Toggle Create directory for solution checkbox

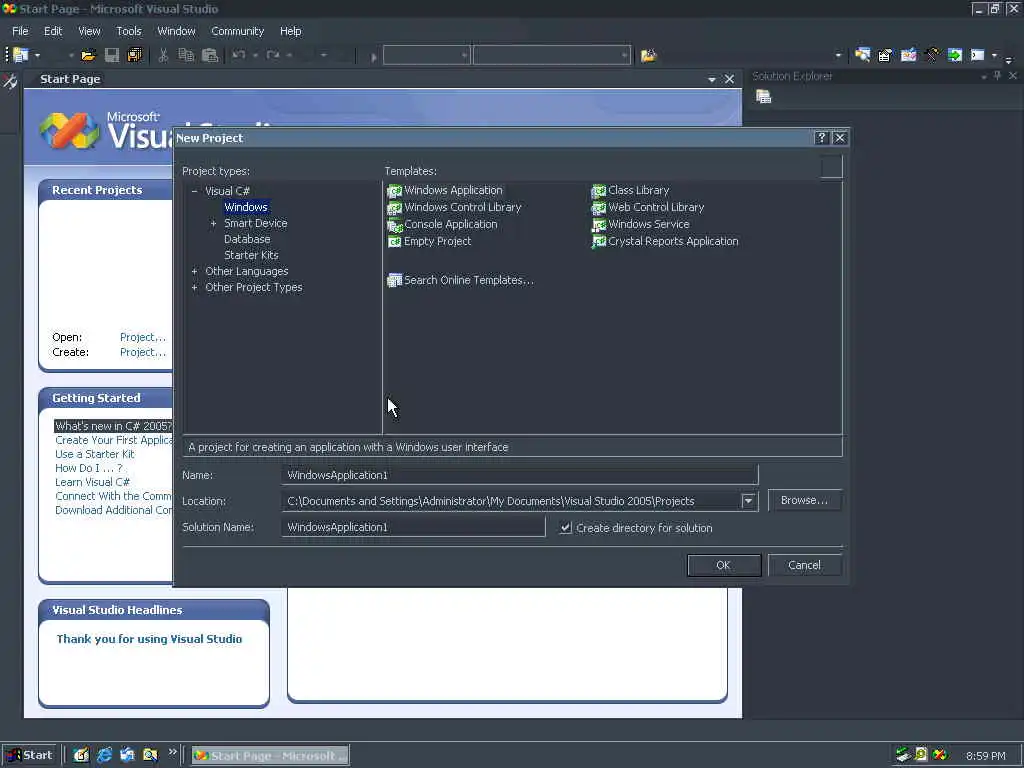[x=566, y=528]
